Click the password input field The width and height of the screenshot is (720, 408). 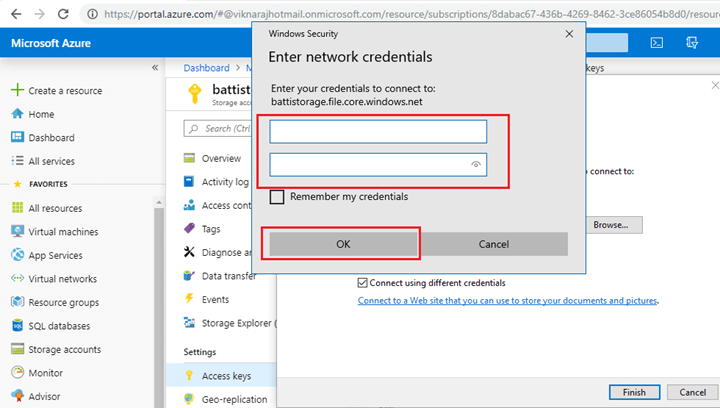pos(378,165)
